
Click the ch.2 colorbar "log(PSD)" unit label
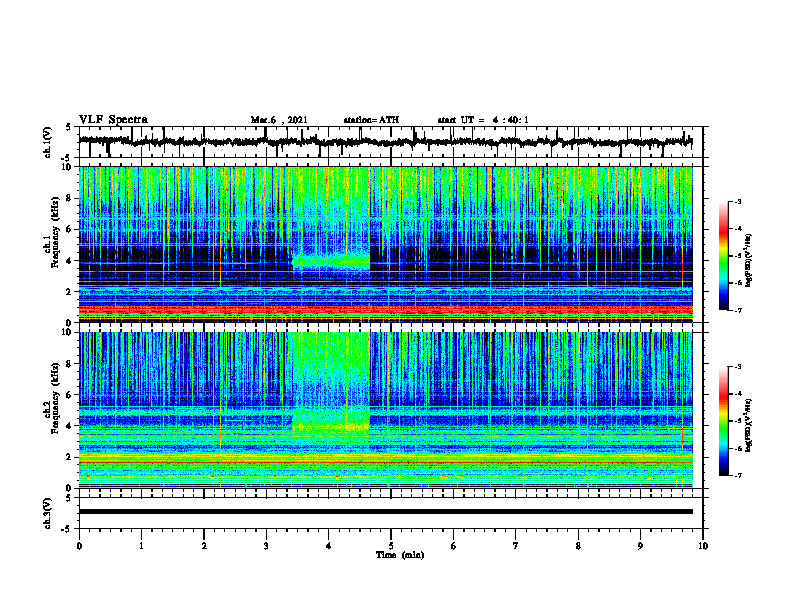tap(749, 425)
